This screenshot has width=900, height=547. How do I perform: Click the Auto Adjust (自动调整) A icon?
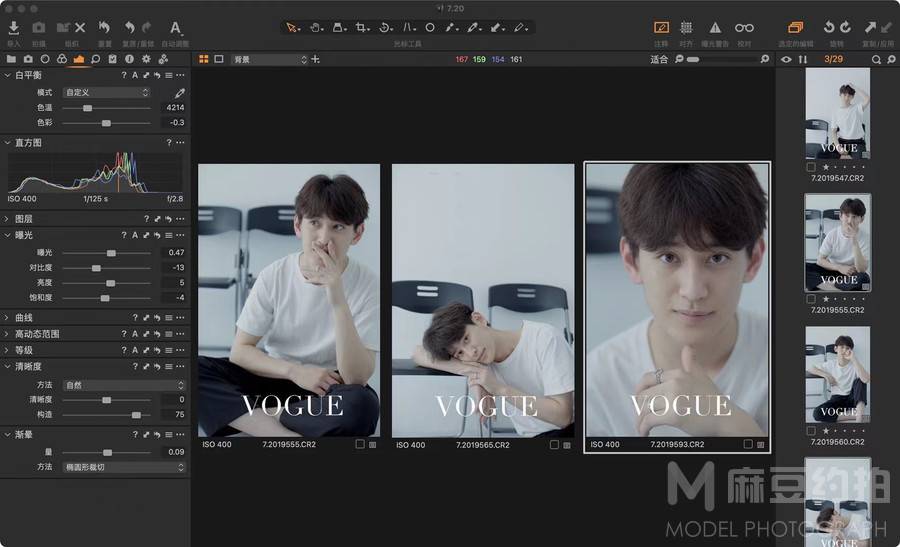tap(175, 27)
